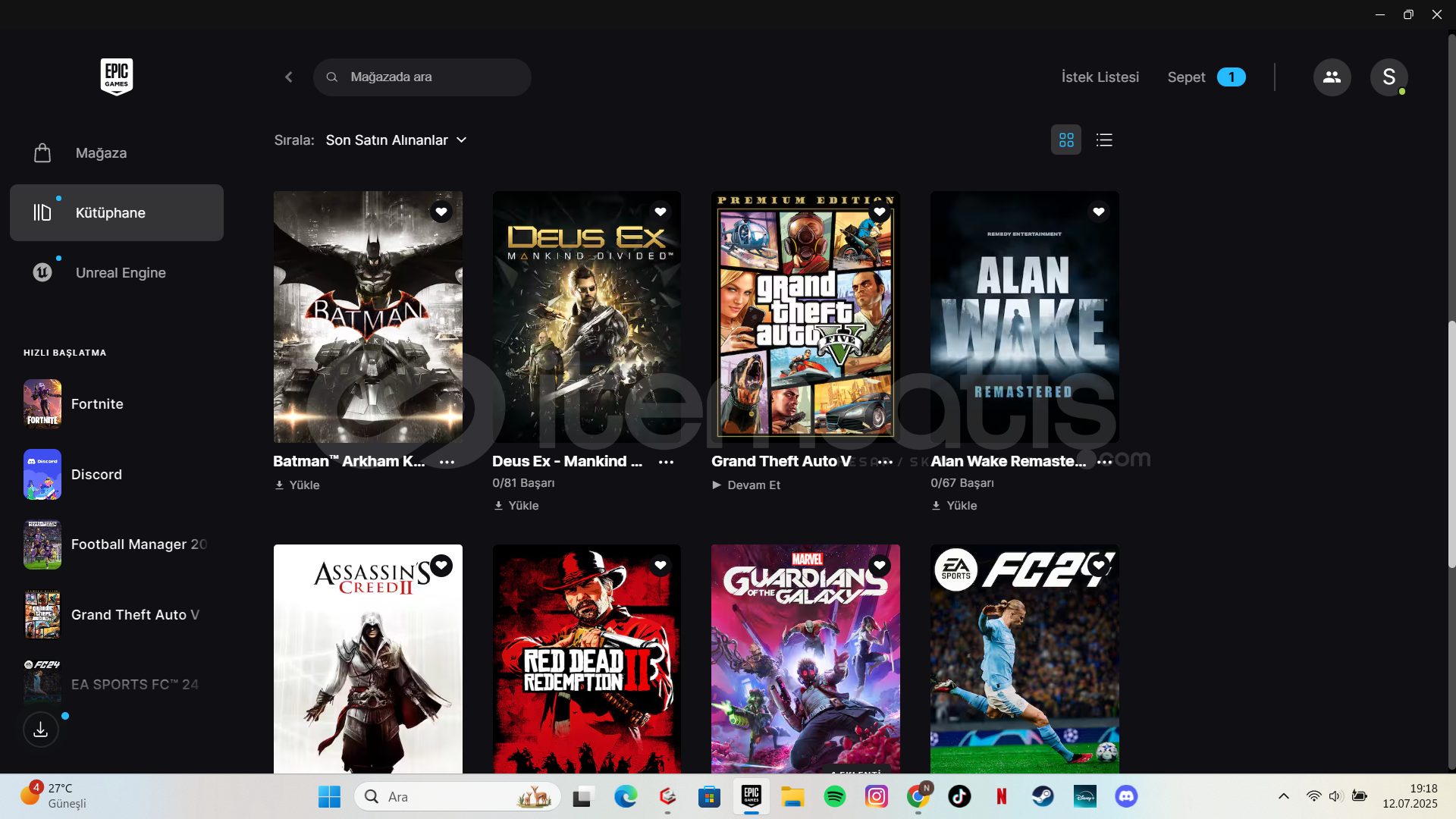Open Grand Theft Auto V options menu

[x=885, y=462]
